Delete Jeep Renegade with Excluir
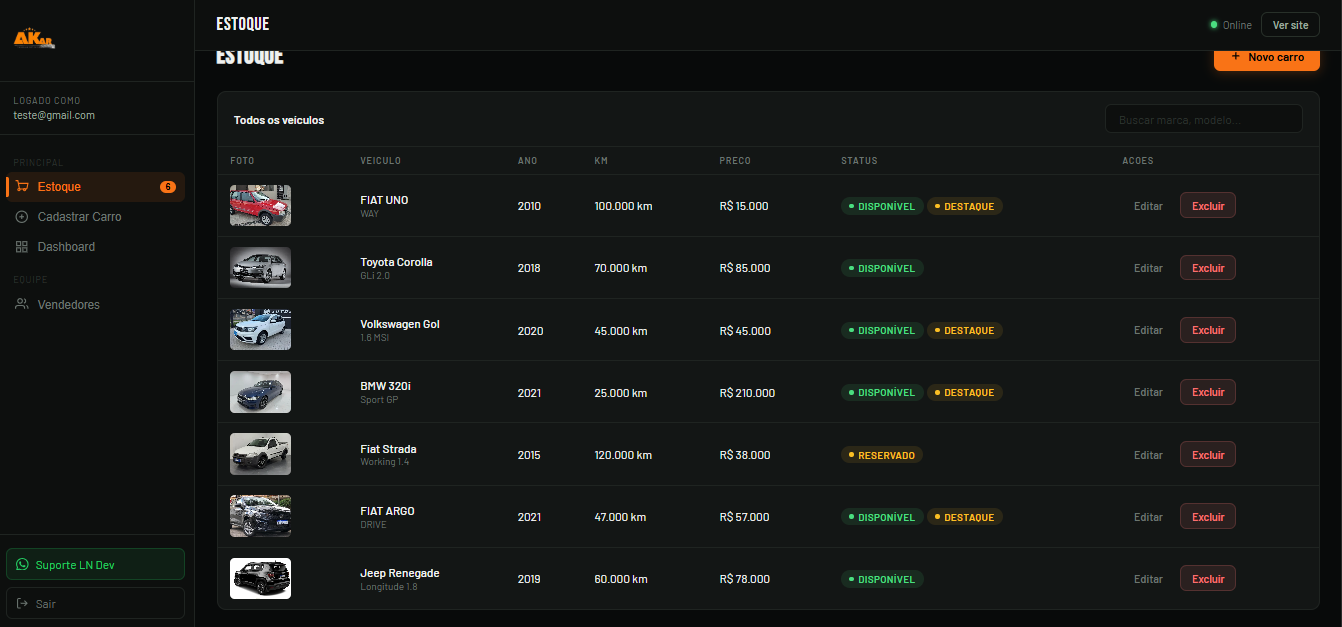 click(x=1208, y=578)
